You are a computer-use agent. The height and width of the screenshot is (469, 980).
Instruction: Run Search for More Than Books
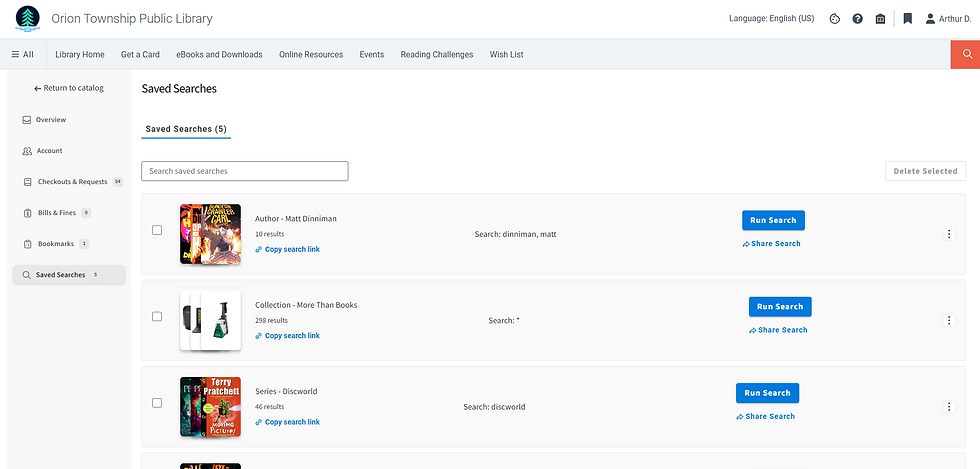(780, 306)
